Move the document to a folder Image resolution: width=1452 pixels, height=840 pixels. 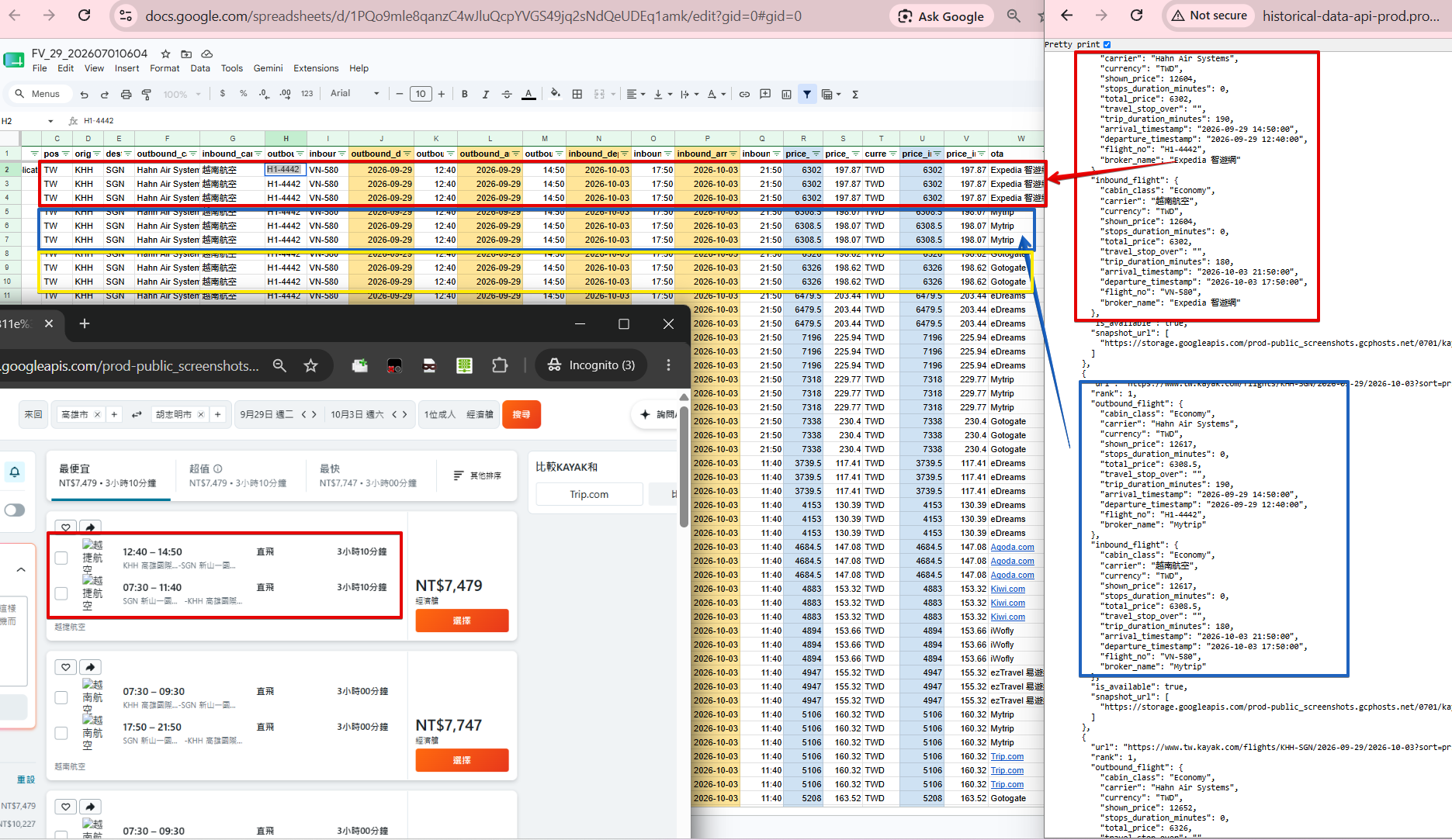click(x=186, y=54)
